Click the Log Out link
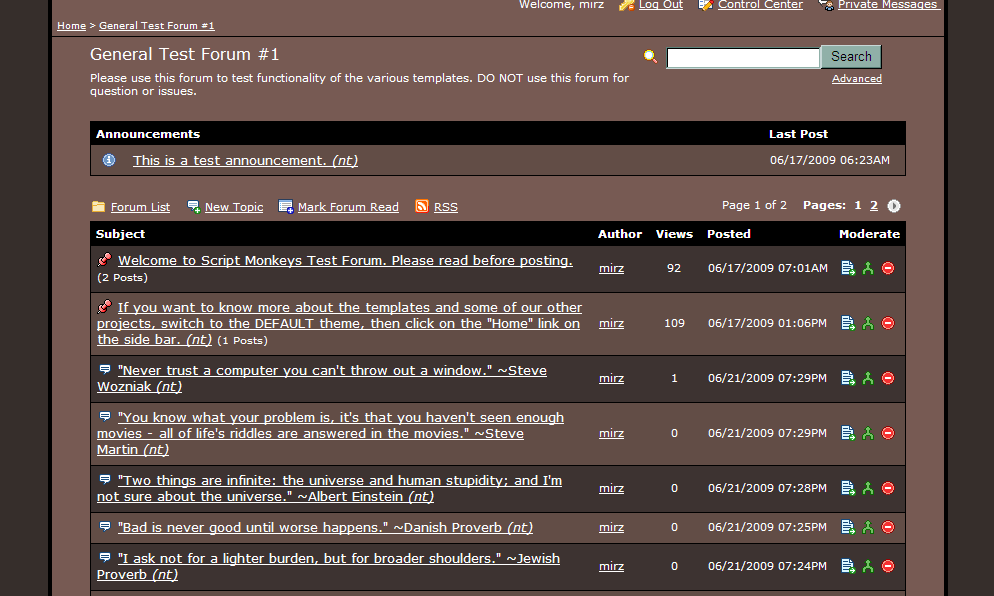This screenshot has height=596, width=994. coord(661,4)
